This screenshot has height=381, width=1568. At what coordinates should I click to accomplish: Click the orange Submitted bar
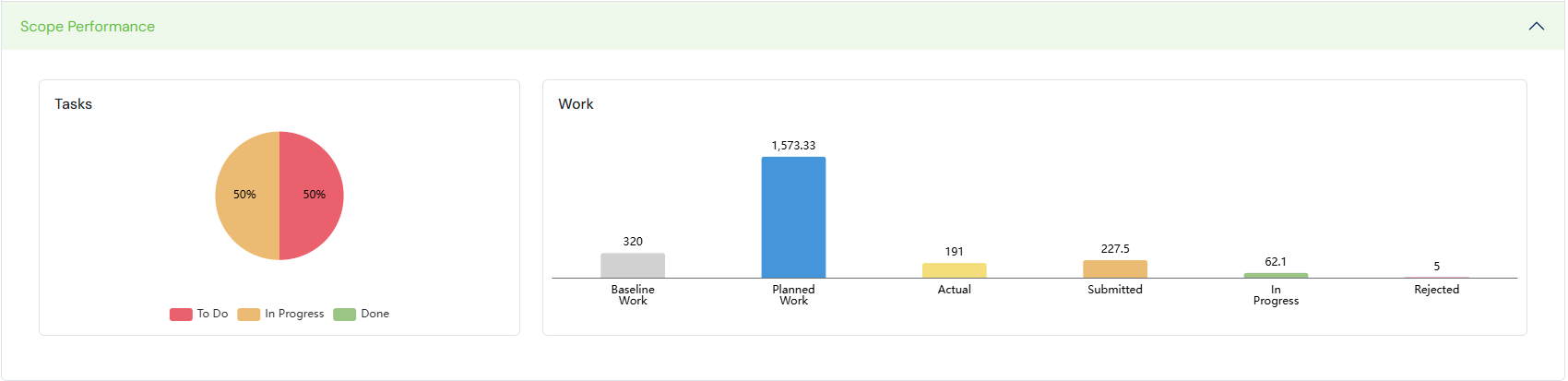(1115, 269)
